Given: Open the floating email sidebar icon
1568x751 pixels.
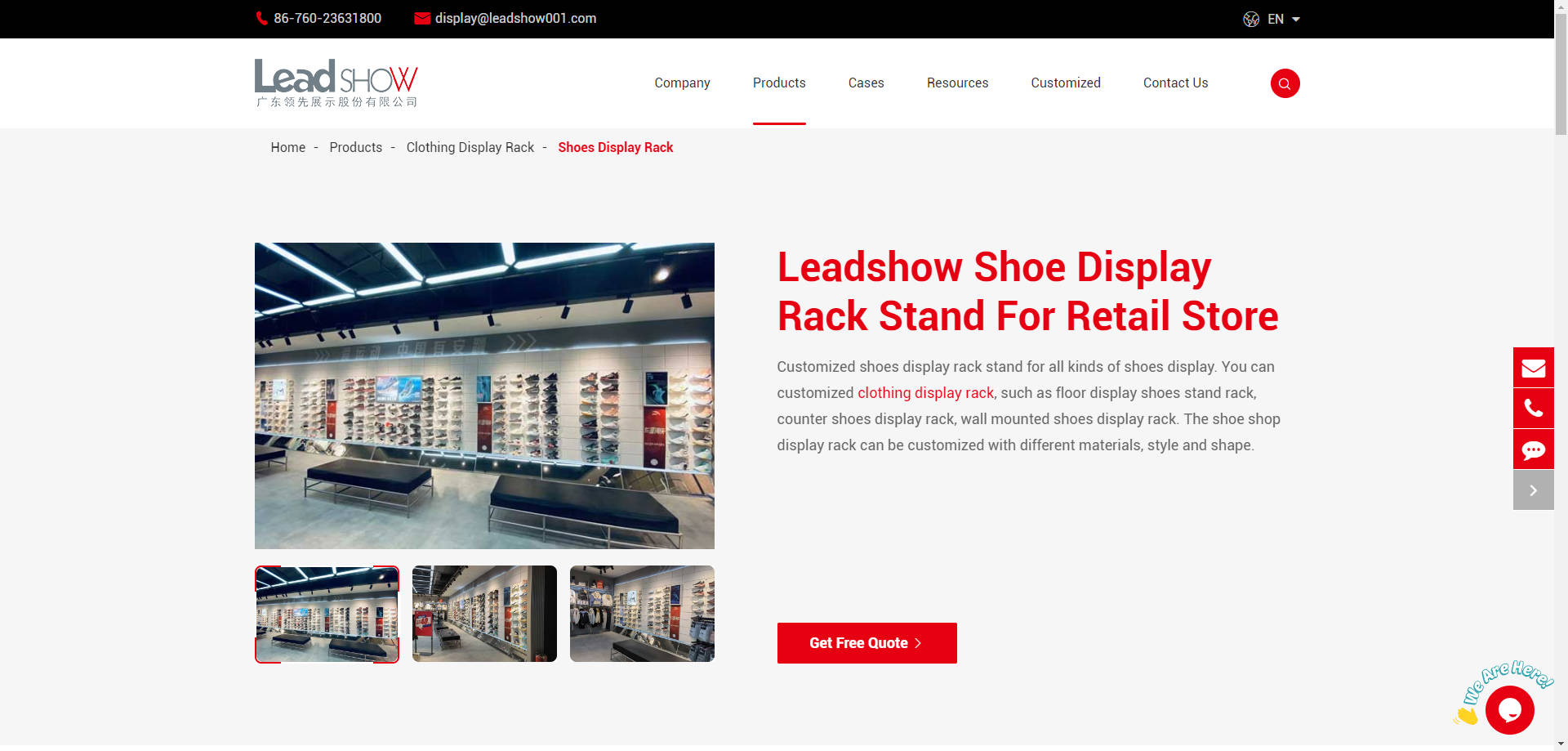Looking at the screenshot, I should (x=1533, y=368).
